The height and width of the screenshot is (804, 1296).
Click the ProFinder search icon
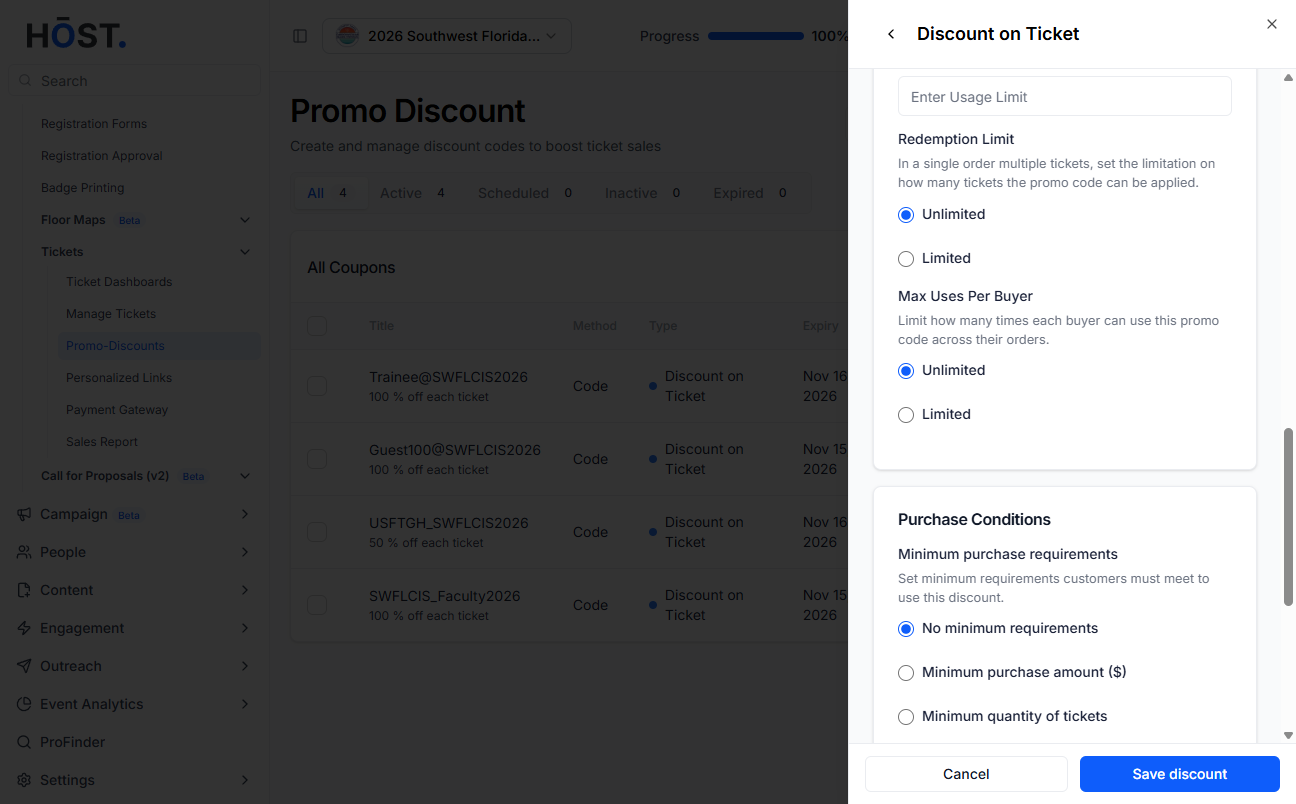pos(25,742)
